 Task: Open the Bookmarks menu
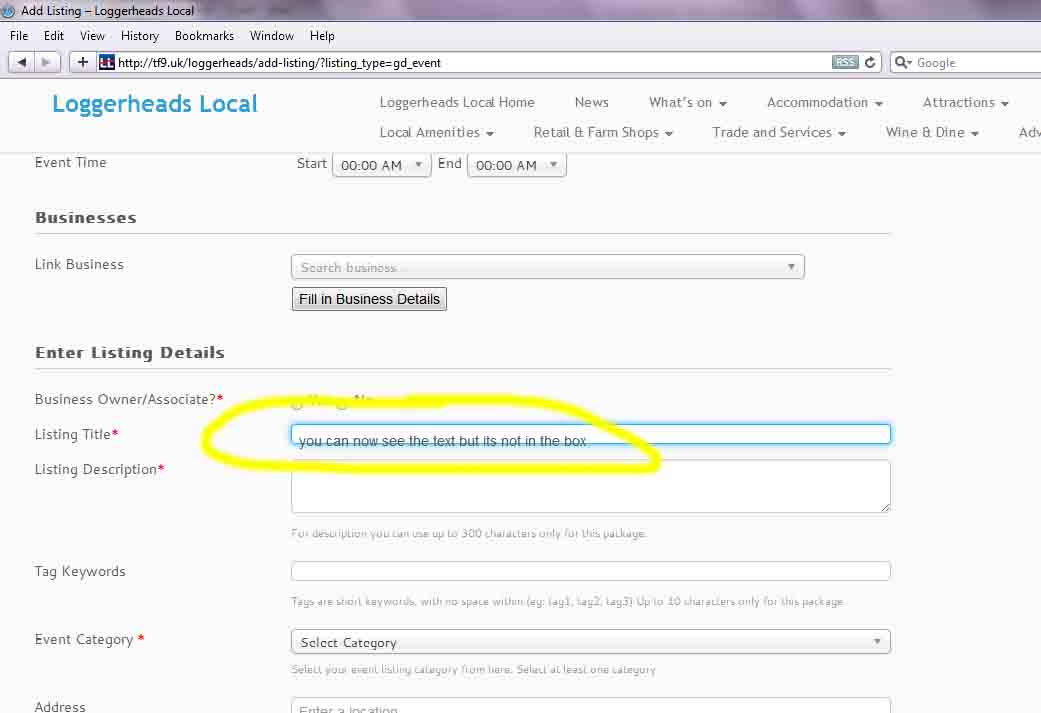pyautogui.click(x=204, y=35)
